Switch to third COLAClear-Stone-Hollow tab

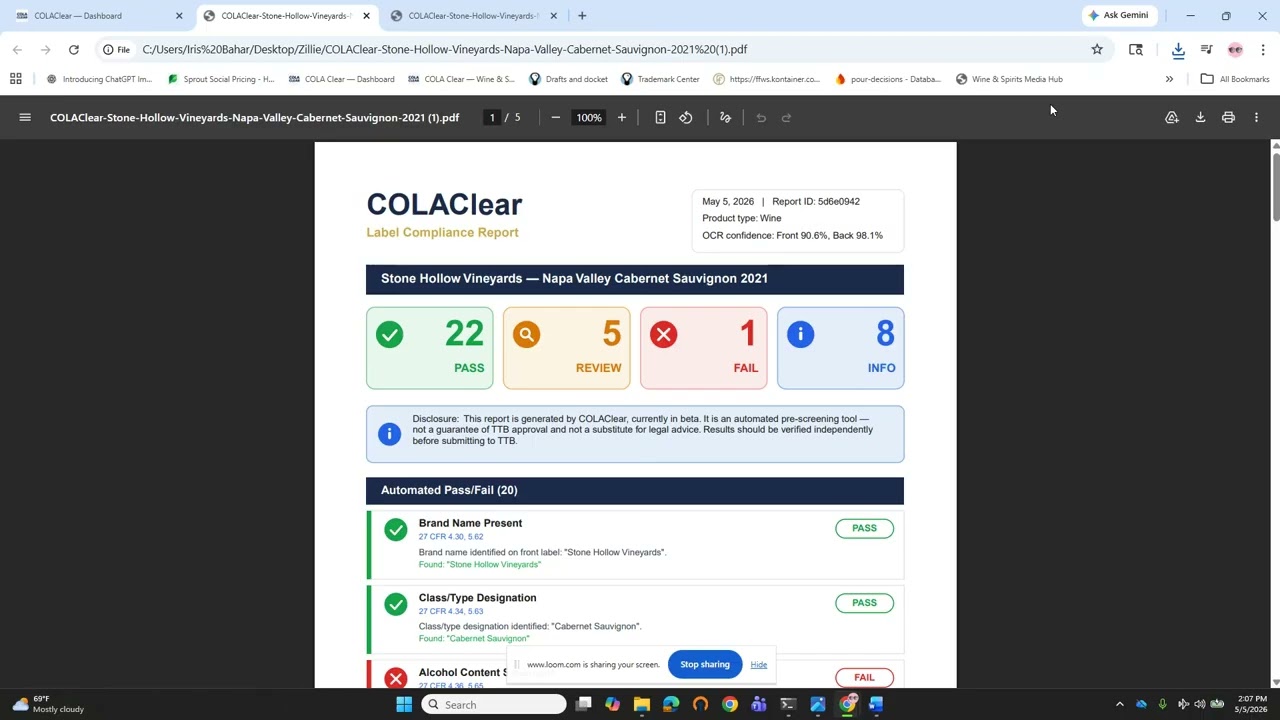tap(472, 15)
